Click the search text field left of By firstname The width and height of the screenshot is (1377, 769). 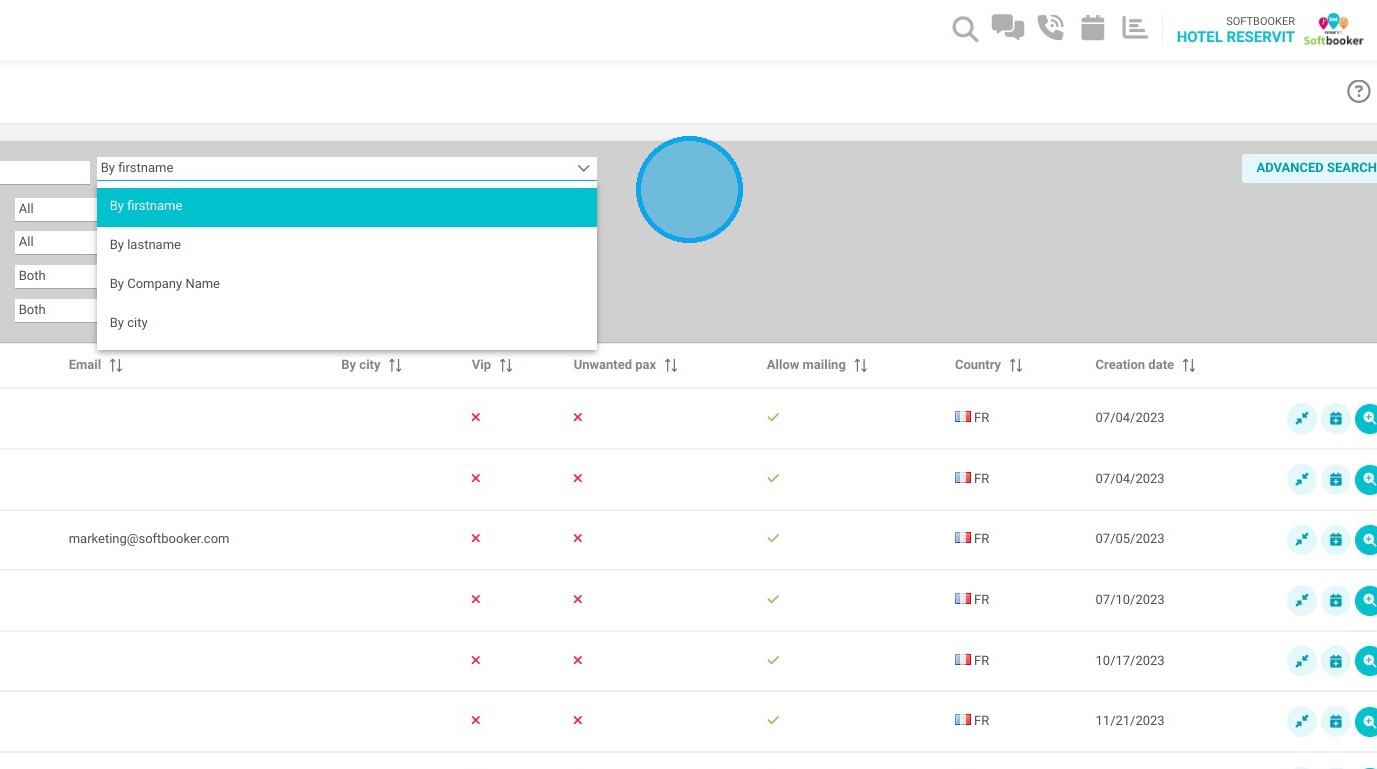click(x=45, y=172)
